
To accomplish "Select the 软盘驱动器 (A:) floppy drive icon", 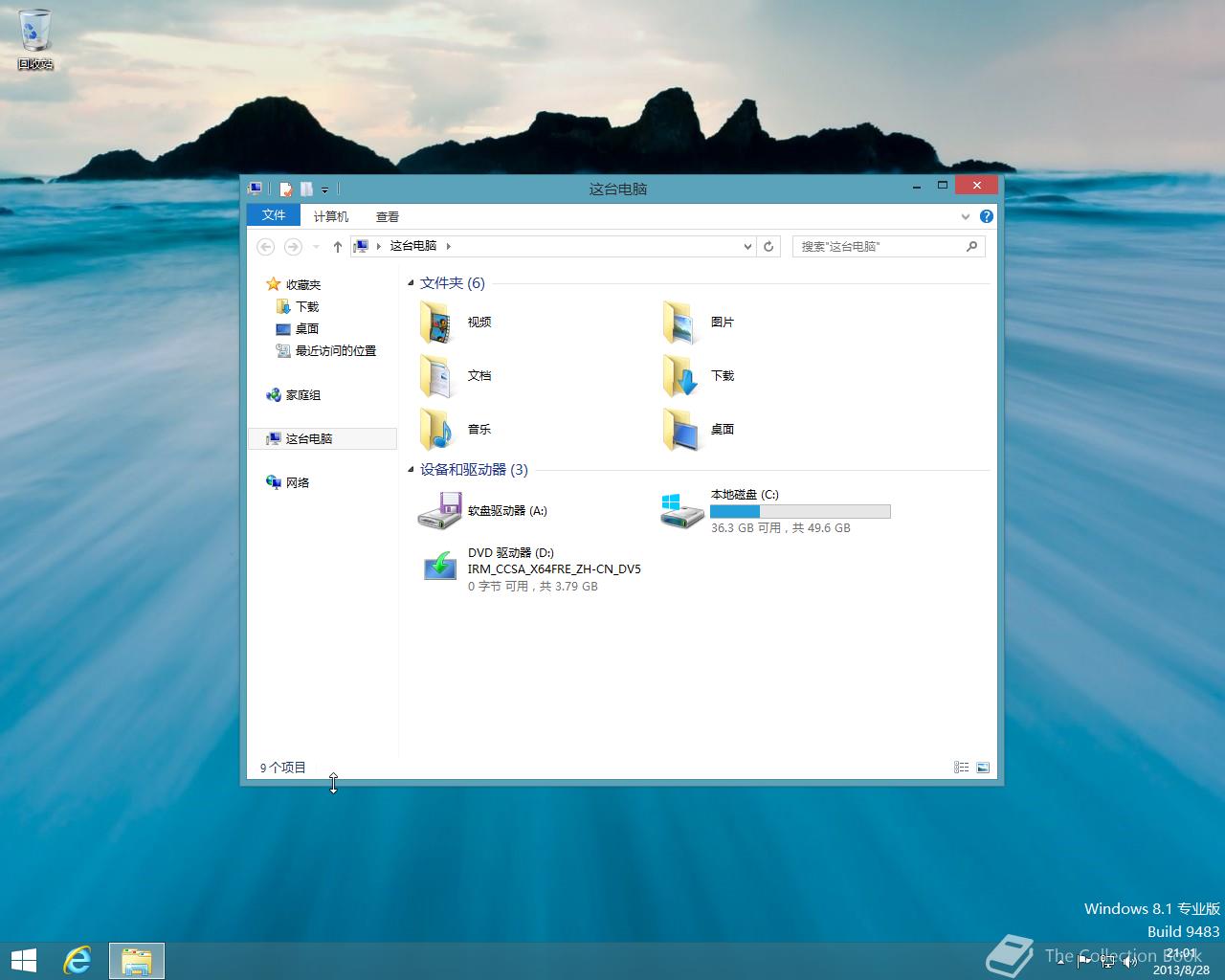I will tap(439, 511).
